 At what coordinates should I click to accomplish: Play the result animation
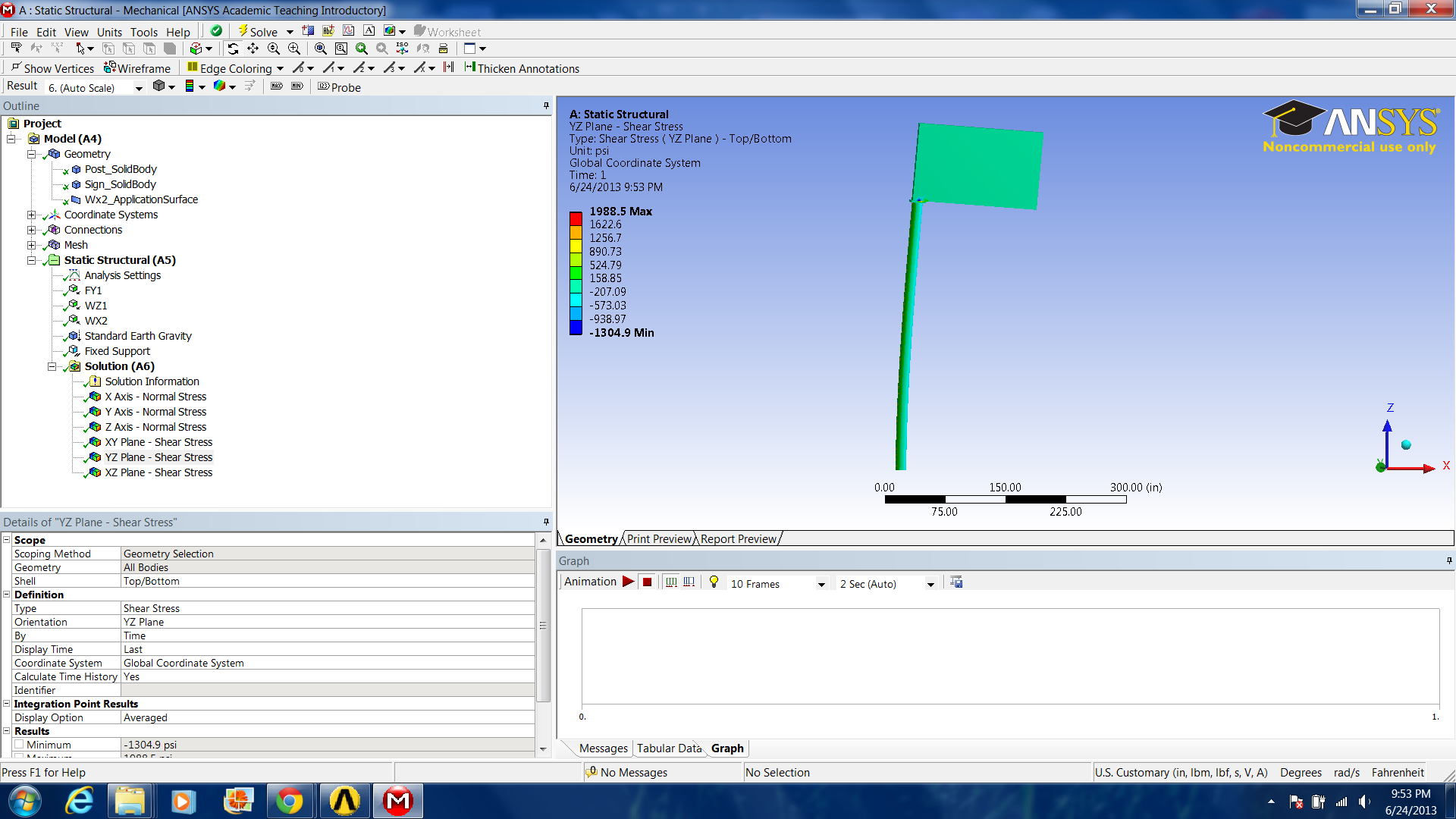tap(628, 582)
